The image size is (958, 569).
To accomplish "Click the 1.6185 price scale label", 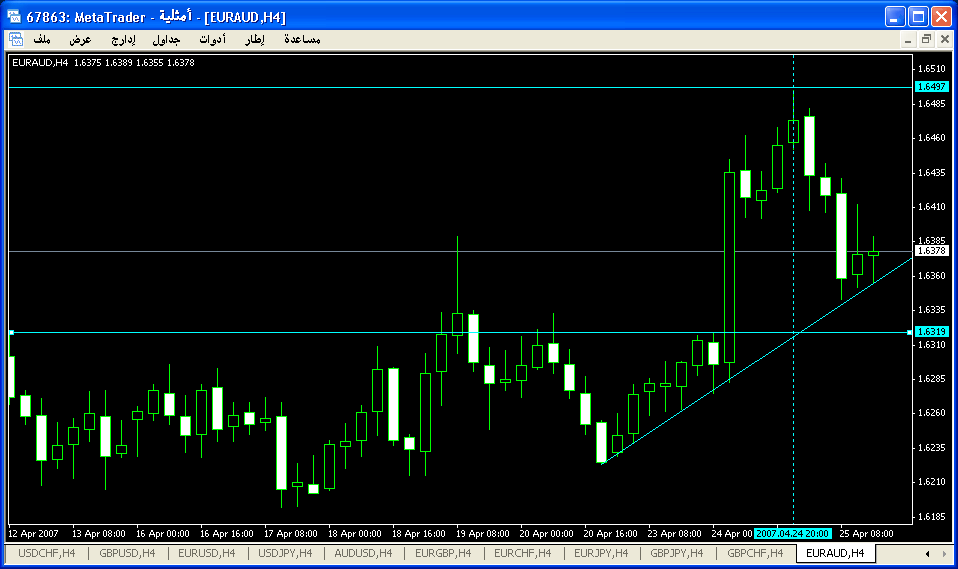I will click(932, 516).
